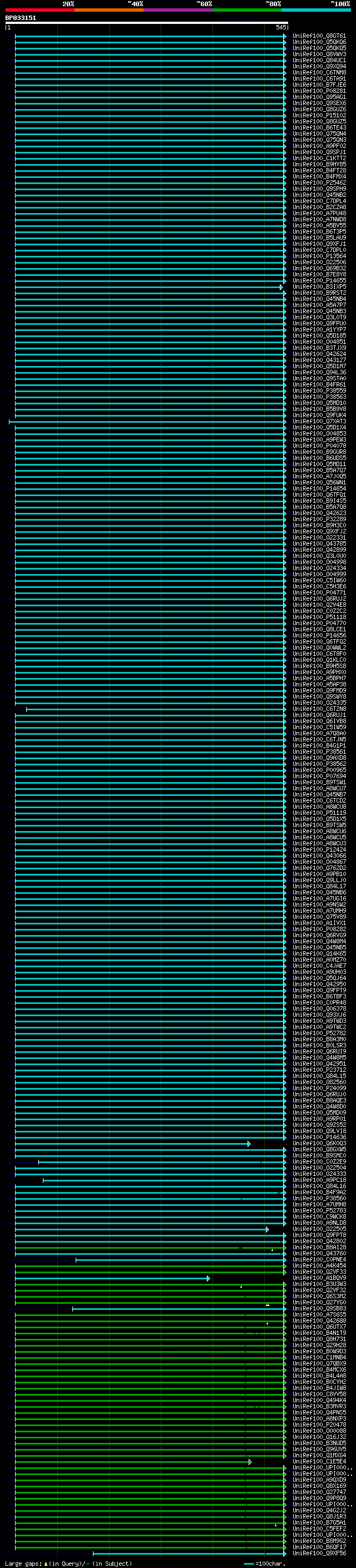Viewport: 356px width, 1568px height.
Task: Click the purple ~60% identity legend segment
Action: pyautogui.click(x=177, y=10)
